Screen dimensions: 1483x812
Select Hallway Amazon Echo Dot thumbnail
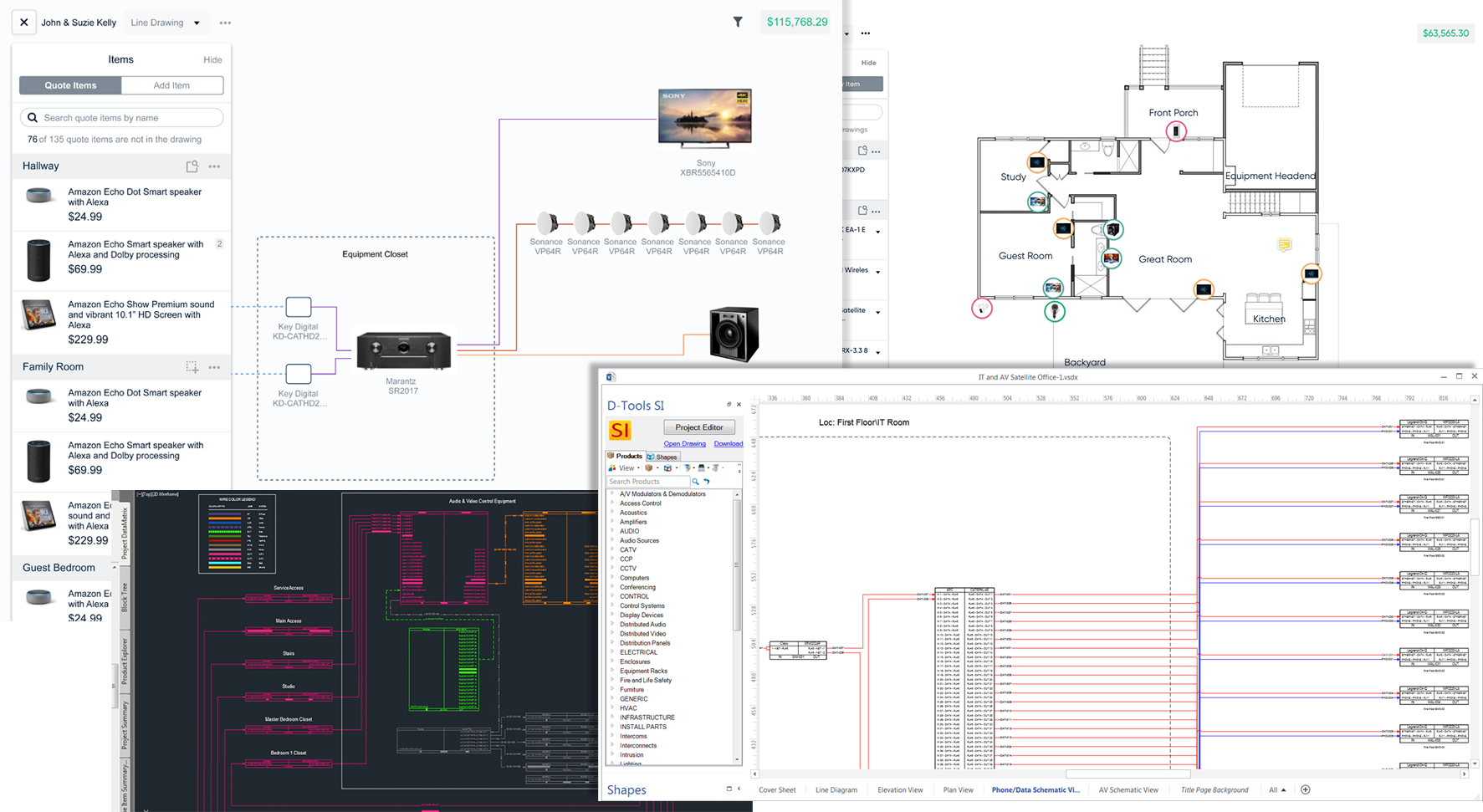click(38, 197)
